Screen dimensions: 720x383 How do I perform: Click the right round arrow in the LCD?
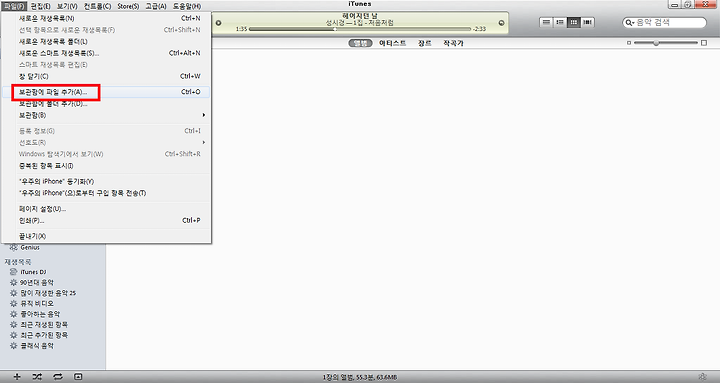(x=501, y=23)
